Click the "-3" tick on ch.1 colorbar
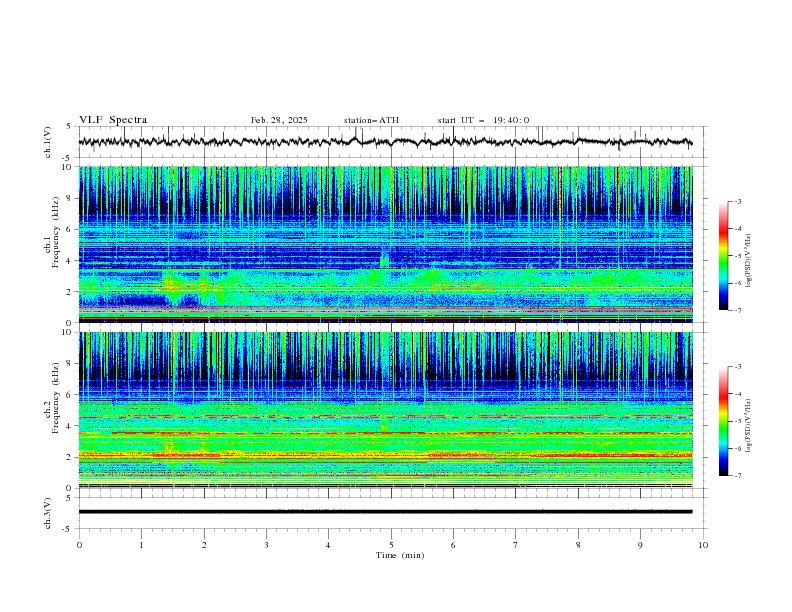The height and width of the screenshot is (612, 792). [738, 201]
